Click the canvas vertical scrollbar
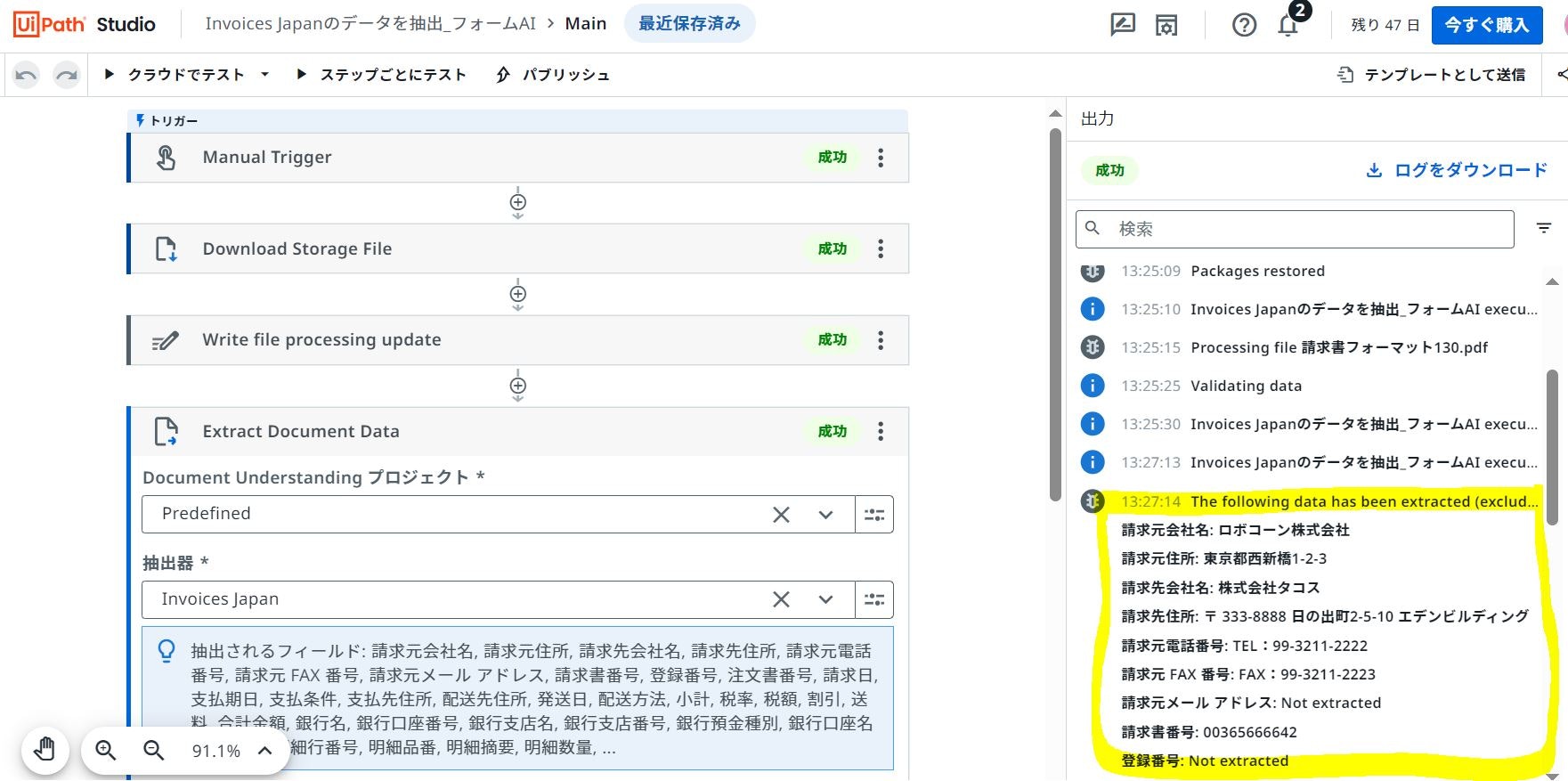The width and height of the screenshot is (1568, 781). [x=1055, y=314]
